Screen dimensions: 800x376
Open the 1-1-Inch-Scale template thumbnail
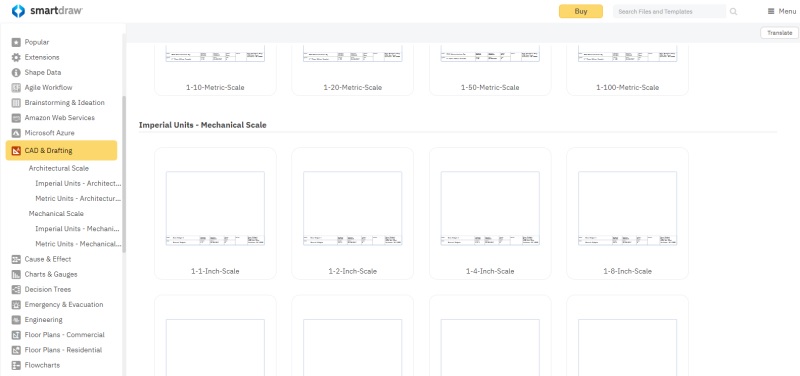click(215, 208)
